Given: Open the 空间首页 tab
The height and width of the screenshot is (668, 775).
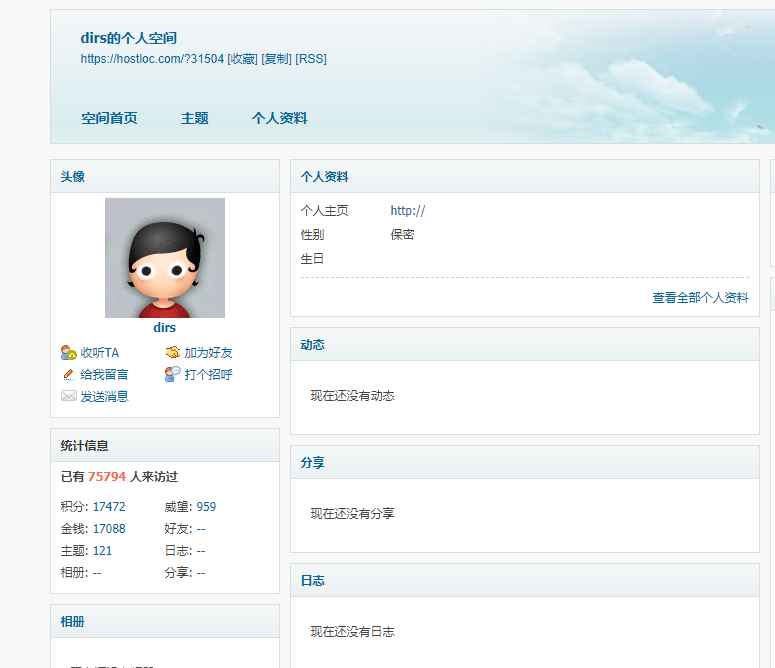Looking at the screenshot, I should (x=109, y=118).
